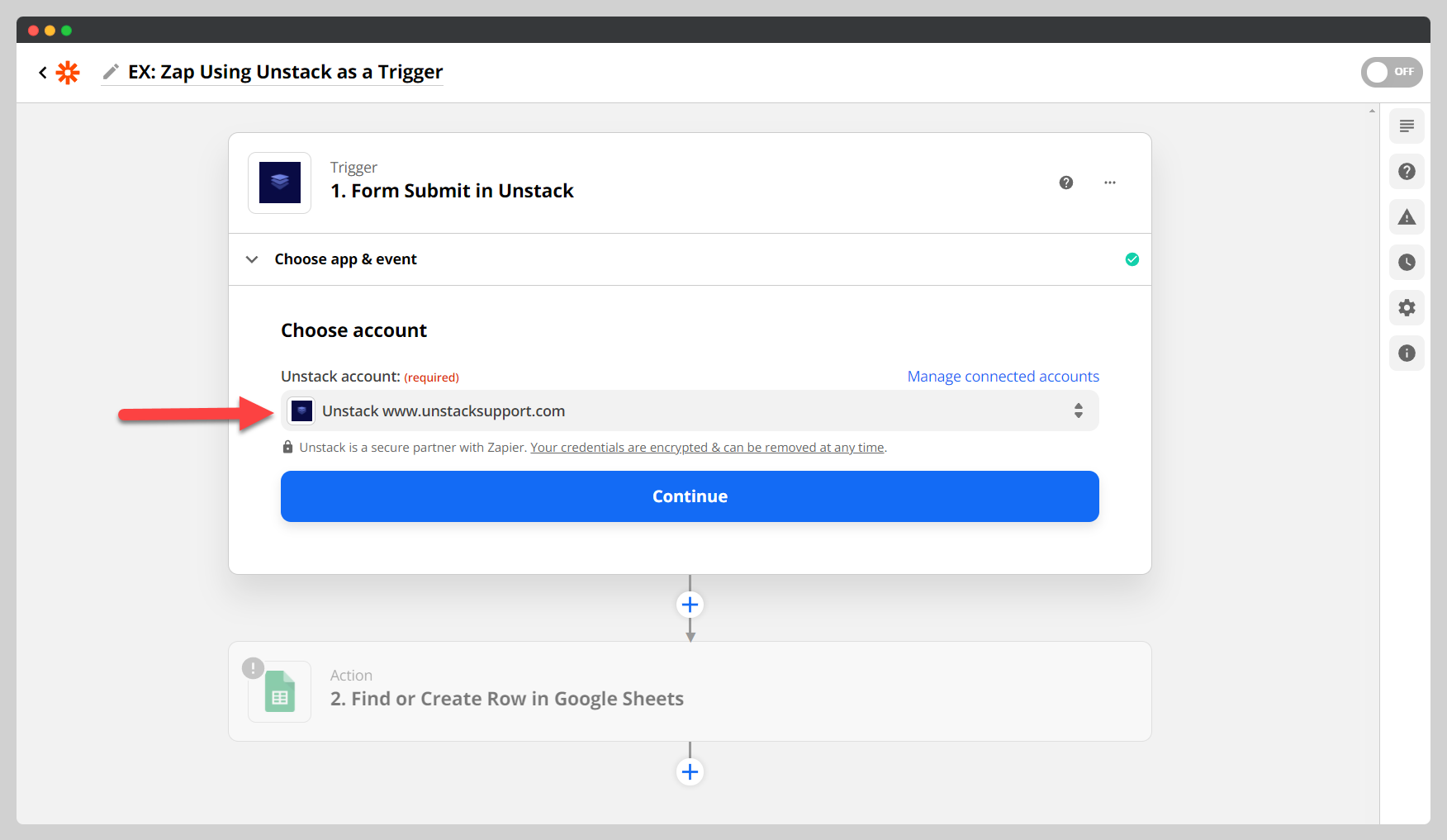The height and width of the screenshot is (840, 1447).
Task: Click the Zap title text to rename
Action: (x=285, y=72)
